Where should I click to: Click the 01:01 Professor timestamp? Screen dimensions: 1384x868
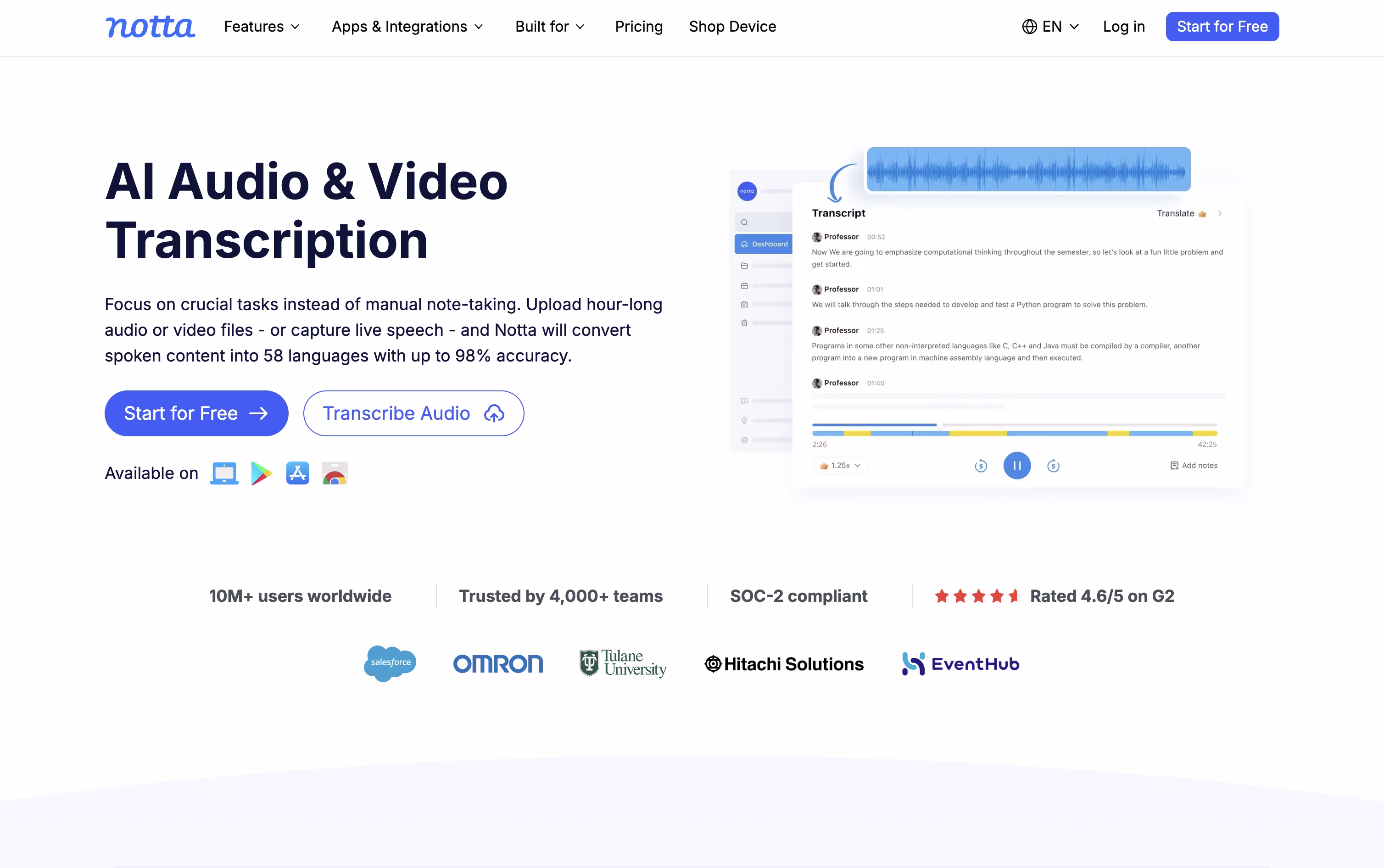[x=875, y=289]
